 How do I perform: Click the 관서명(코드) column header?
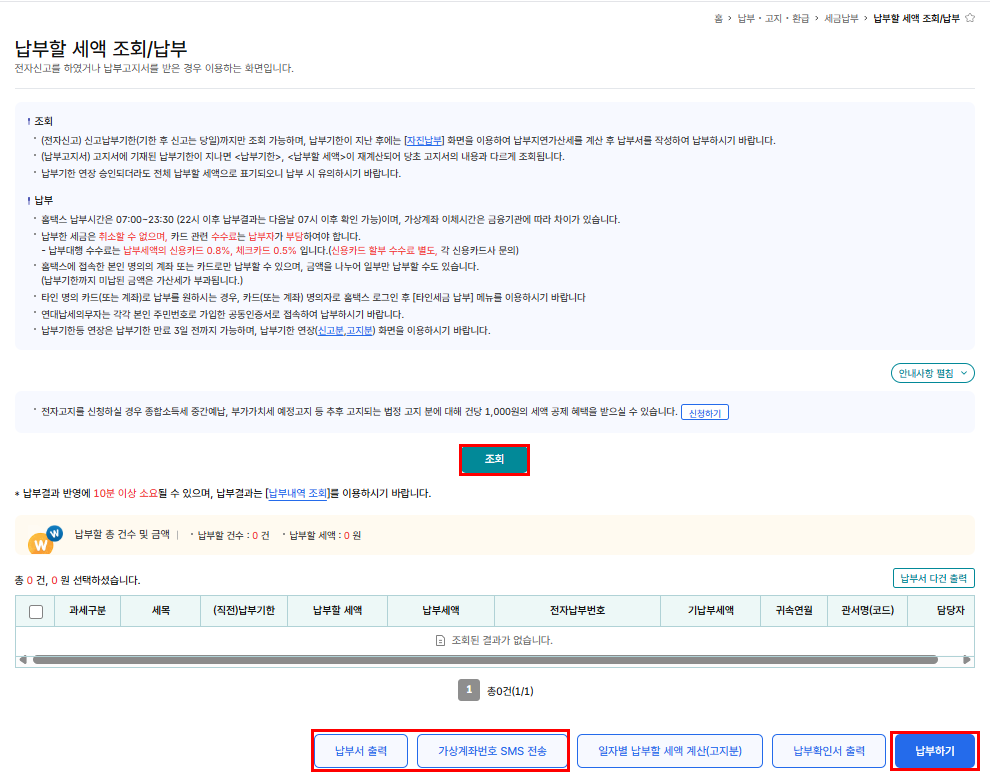867,611
